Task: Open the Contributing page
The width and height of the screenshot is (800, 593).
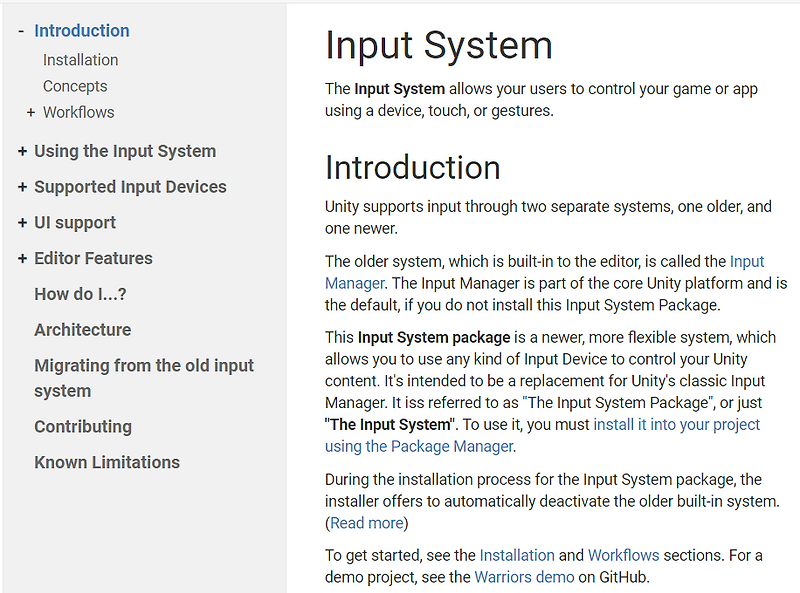Action: 83,426
